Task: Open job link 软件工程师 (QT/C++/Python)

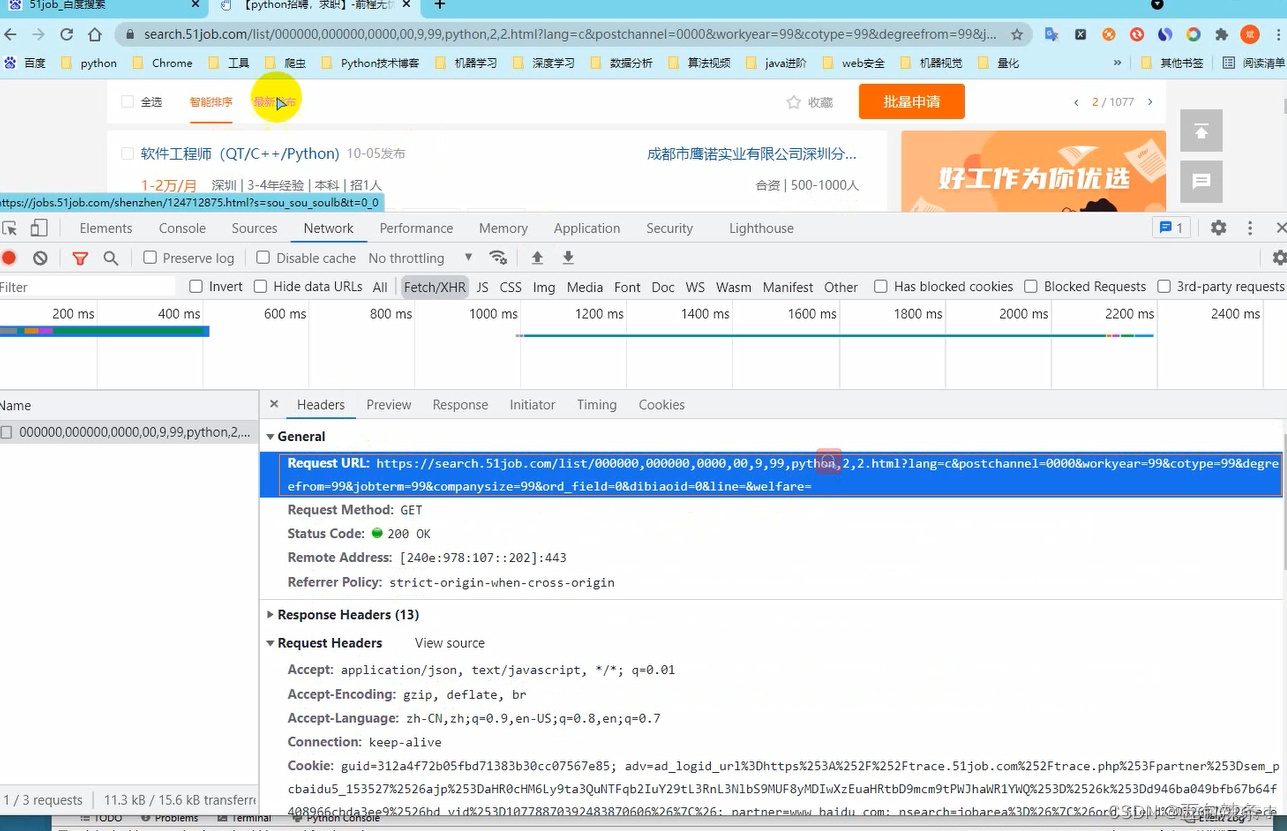Action: tap(240, 154)
